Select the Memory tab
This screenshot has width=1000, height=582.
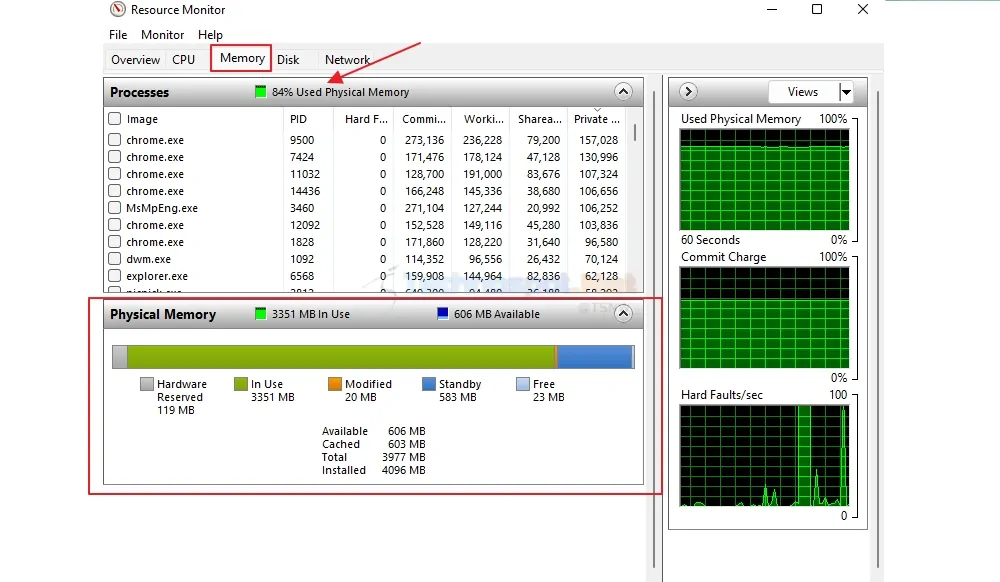pos(242,58)
